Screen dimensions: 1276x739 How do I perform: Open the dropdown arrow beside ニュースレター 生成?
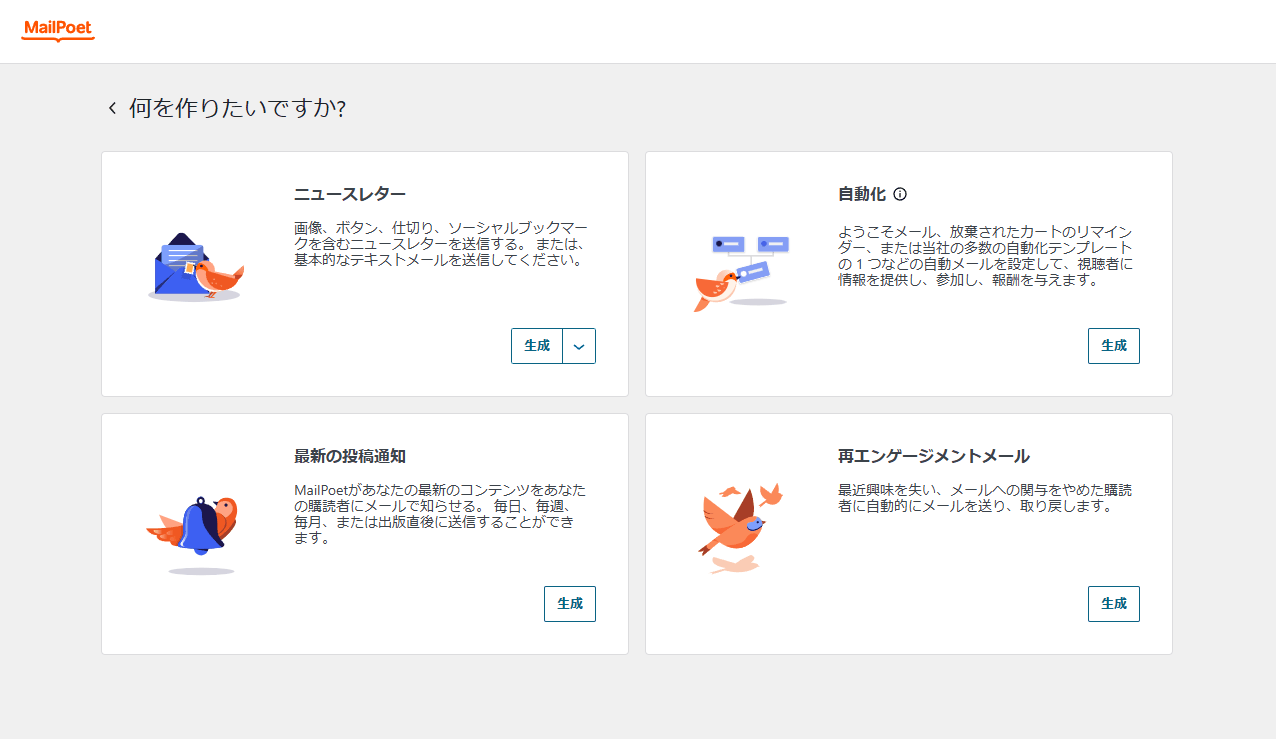[579, 346]
